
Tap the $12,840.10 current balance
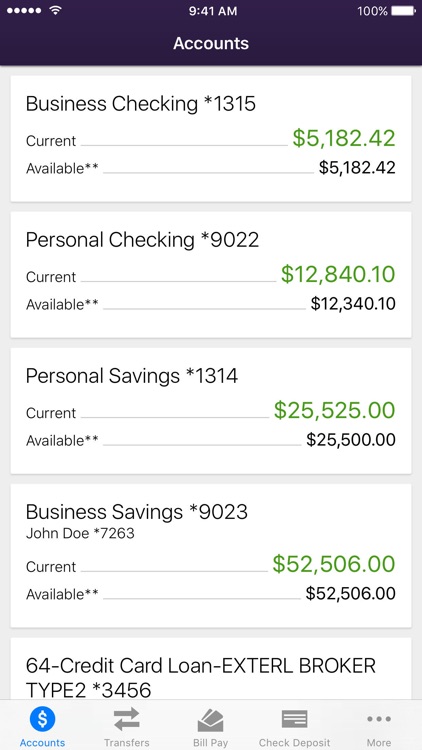point(338,274)
